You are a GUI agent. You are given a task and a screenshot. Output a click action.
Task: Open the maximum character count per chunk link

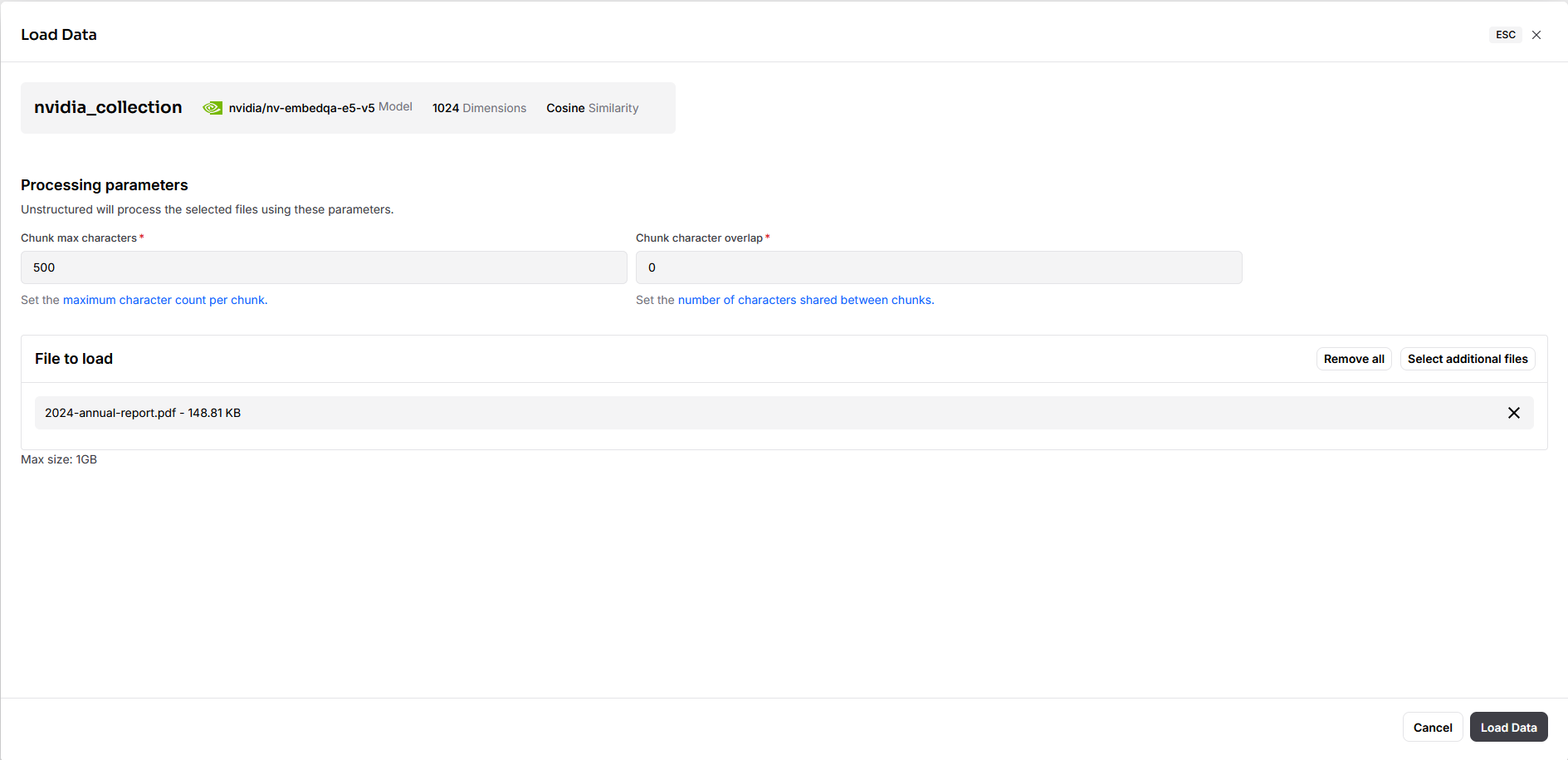(165, 300)
